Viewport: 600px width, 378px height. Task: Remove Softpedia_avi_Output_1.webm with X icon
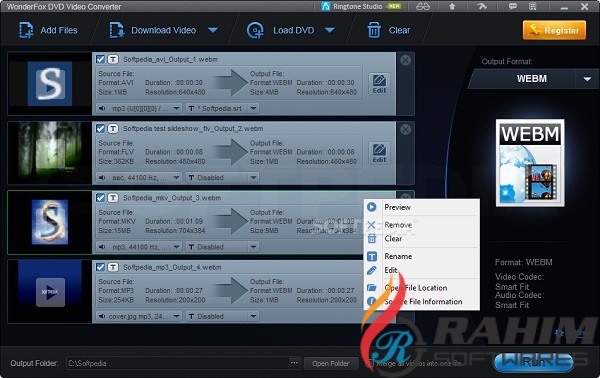(x=406, y=60)
